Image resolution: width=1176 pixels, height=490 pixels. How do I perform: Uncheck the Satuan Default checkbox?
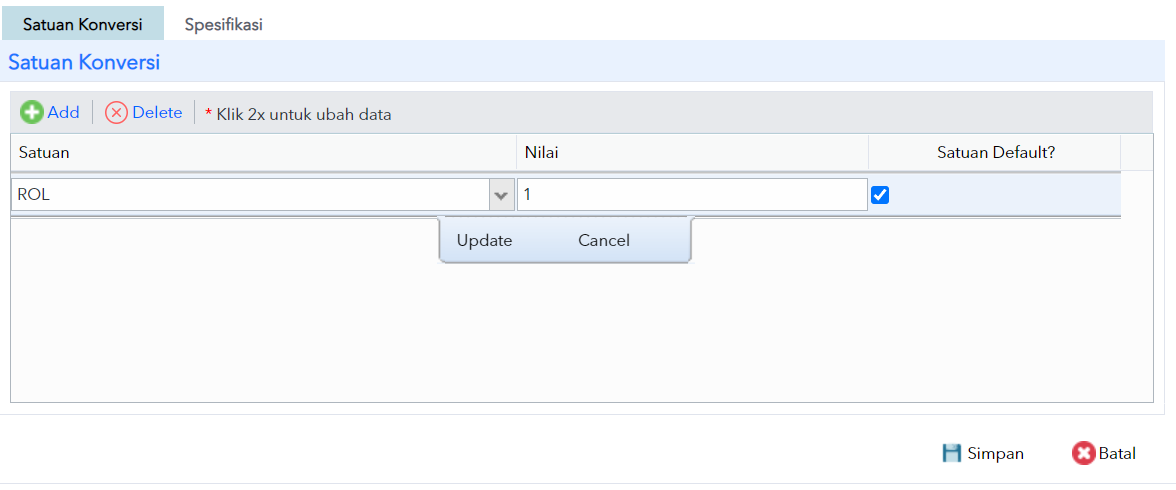point(880,195)
